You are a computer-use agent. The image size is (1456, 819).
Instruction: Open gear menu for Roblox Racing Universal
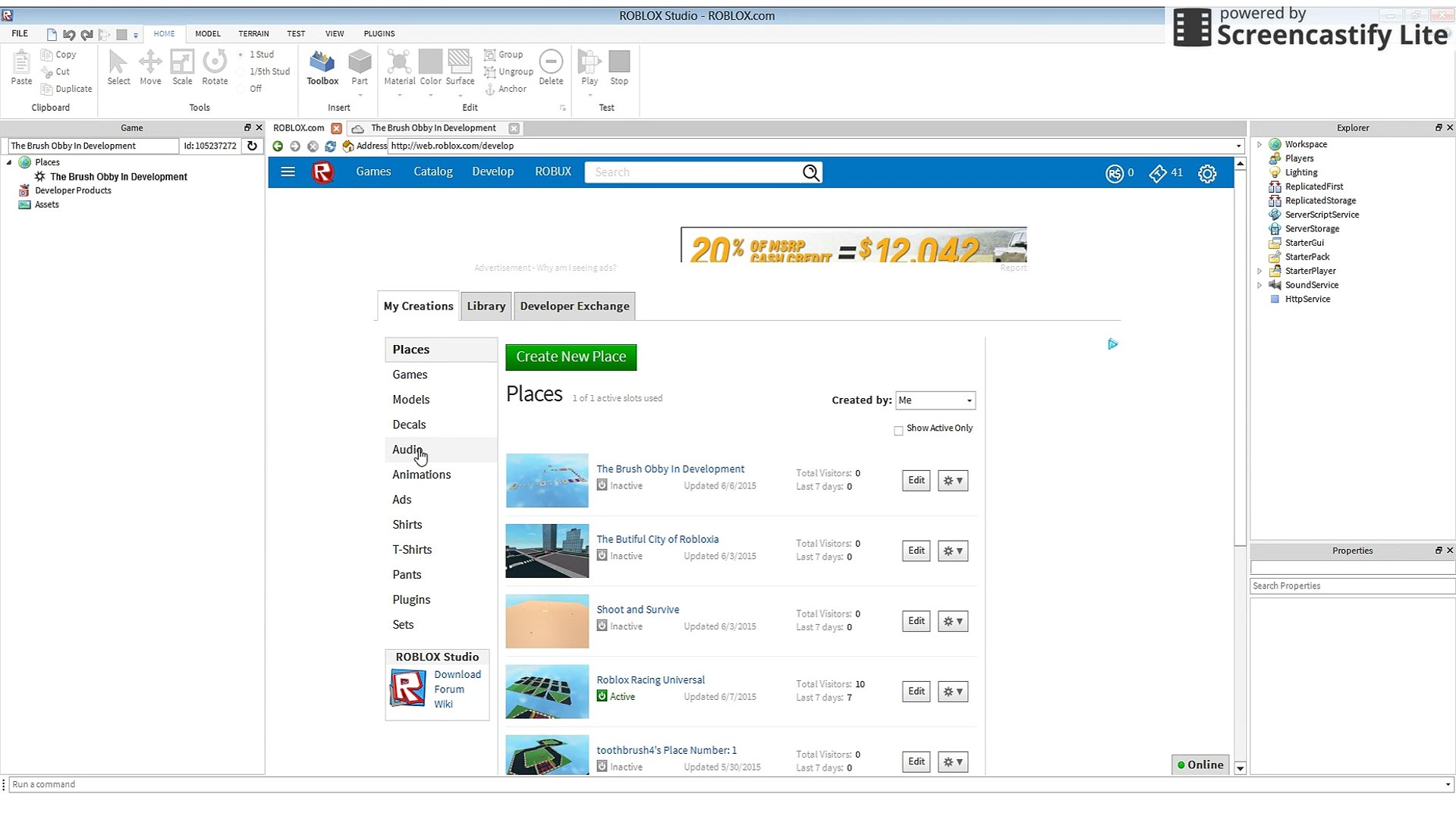pos(953,692)
